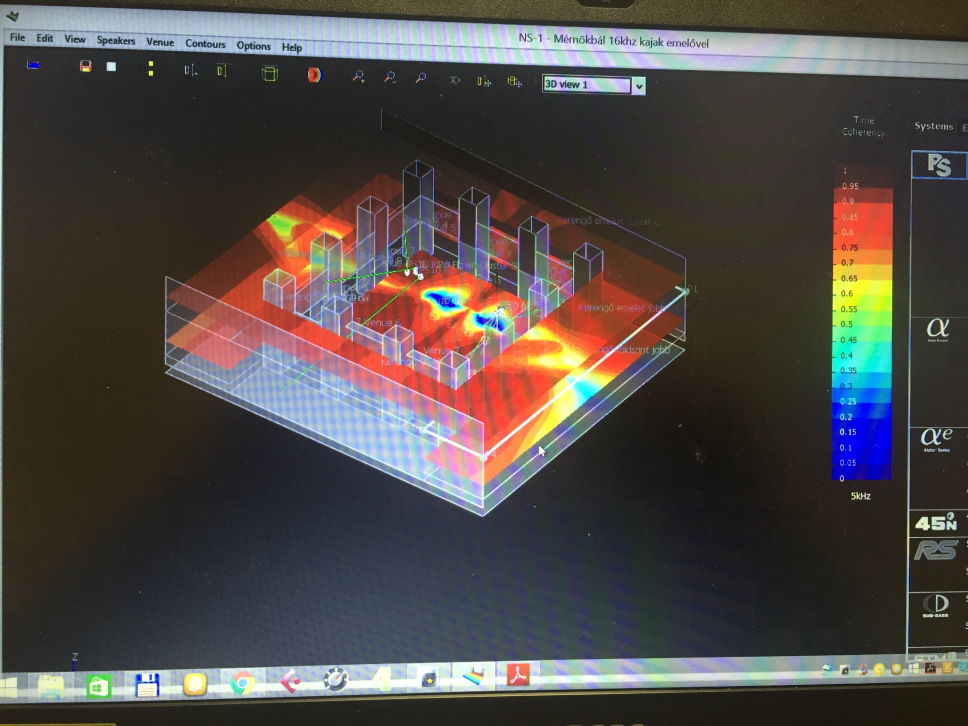Click the zoom out magnifier icon

pos(390,78)
